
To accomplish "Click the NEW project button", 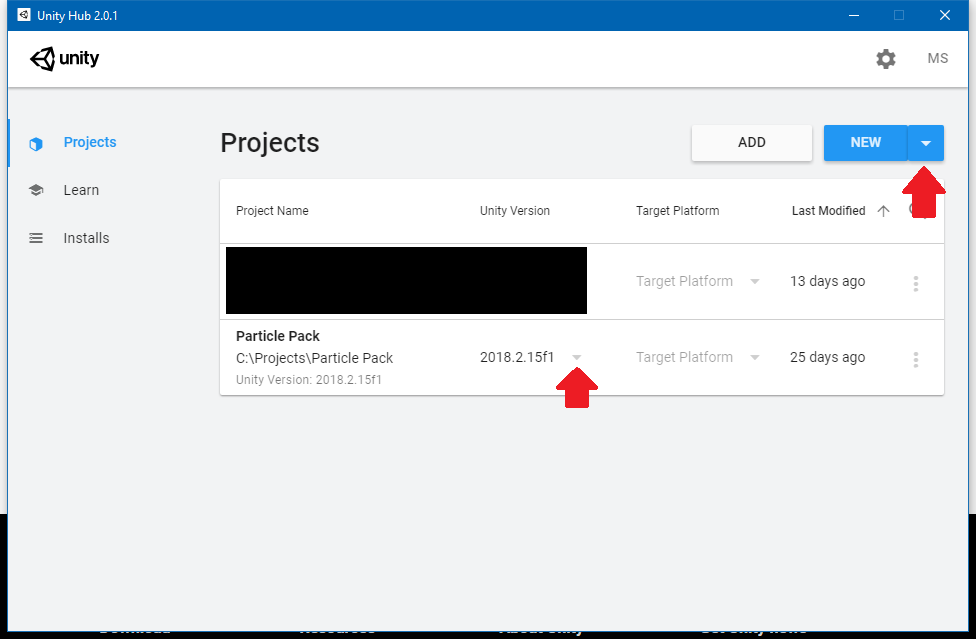I will tap(865, 143).
